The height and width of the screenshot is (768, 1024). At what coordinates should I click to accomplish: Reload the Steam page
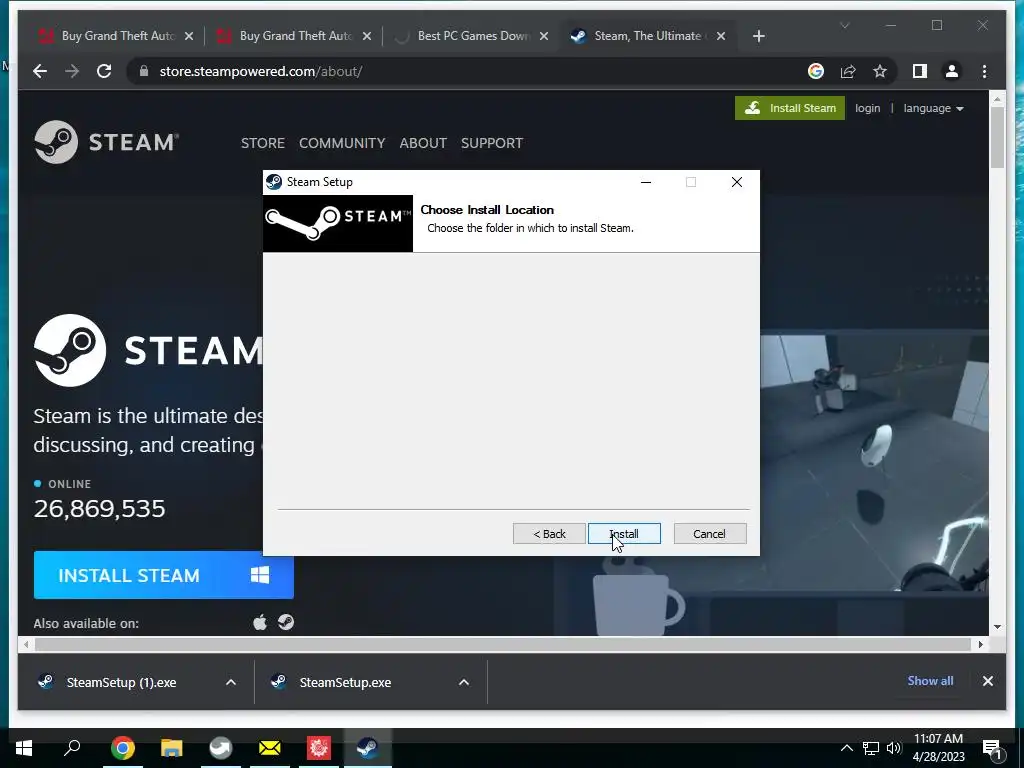point(104,71)
